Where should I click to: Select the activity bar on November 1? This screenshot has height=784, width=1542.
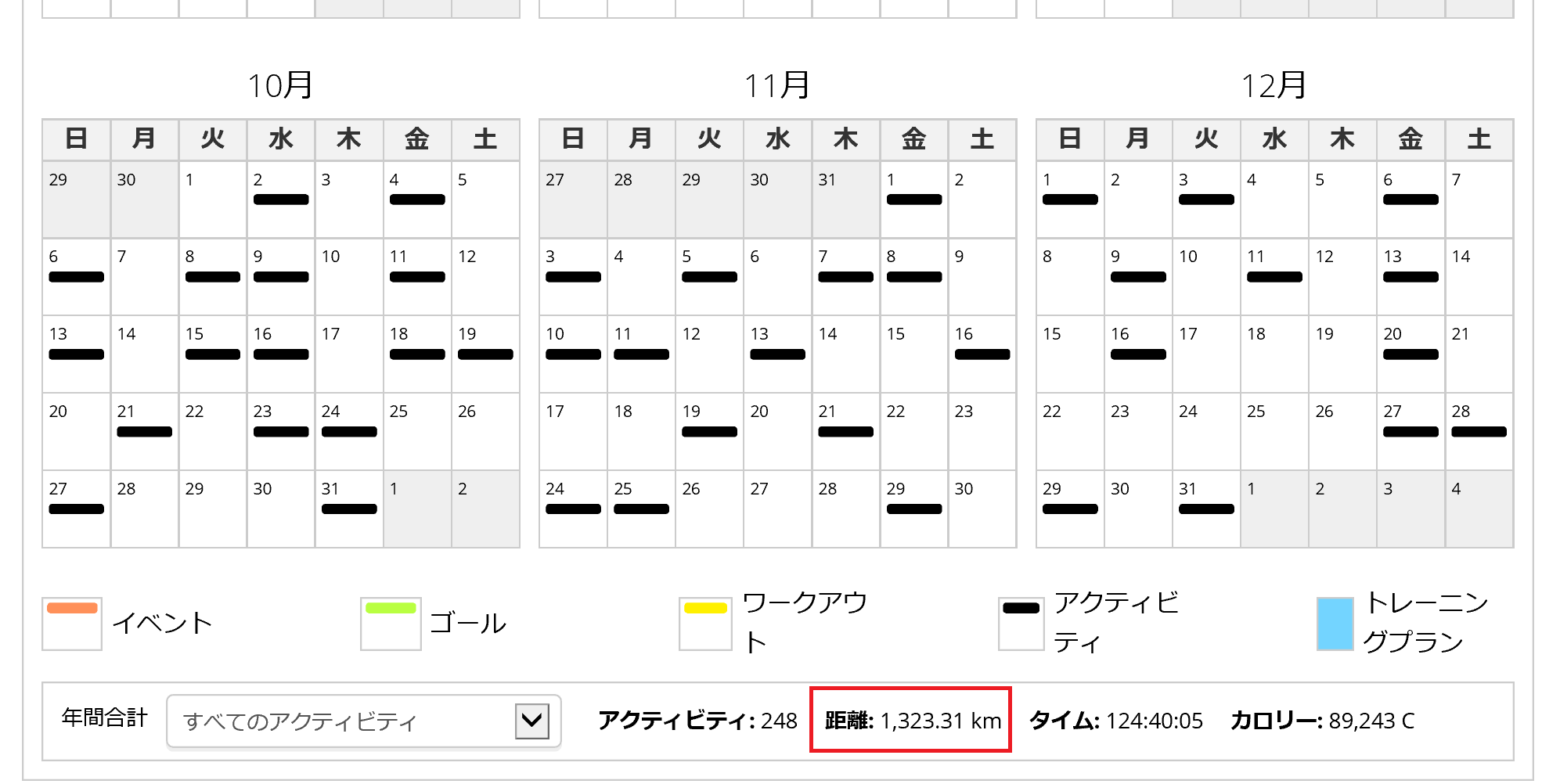click(x=914, y=200)
